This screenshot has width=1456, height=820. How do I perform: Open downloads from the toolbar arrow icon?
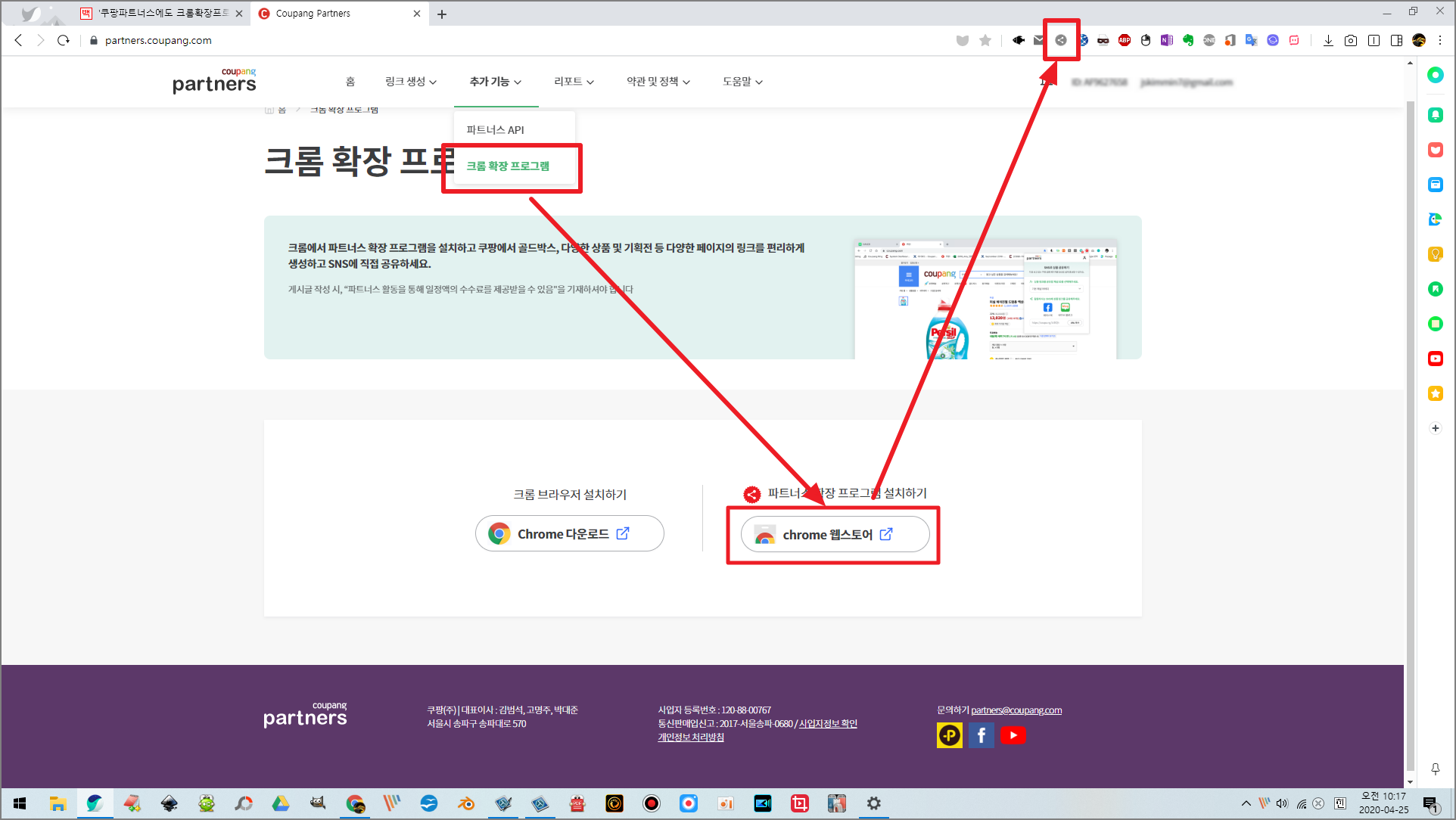point(1328,40)
